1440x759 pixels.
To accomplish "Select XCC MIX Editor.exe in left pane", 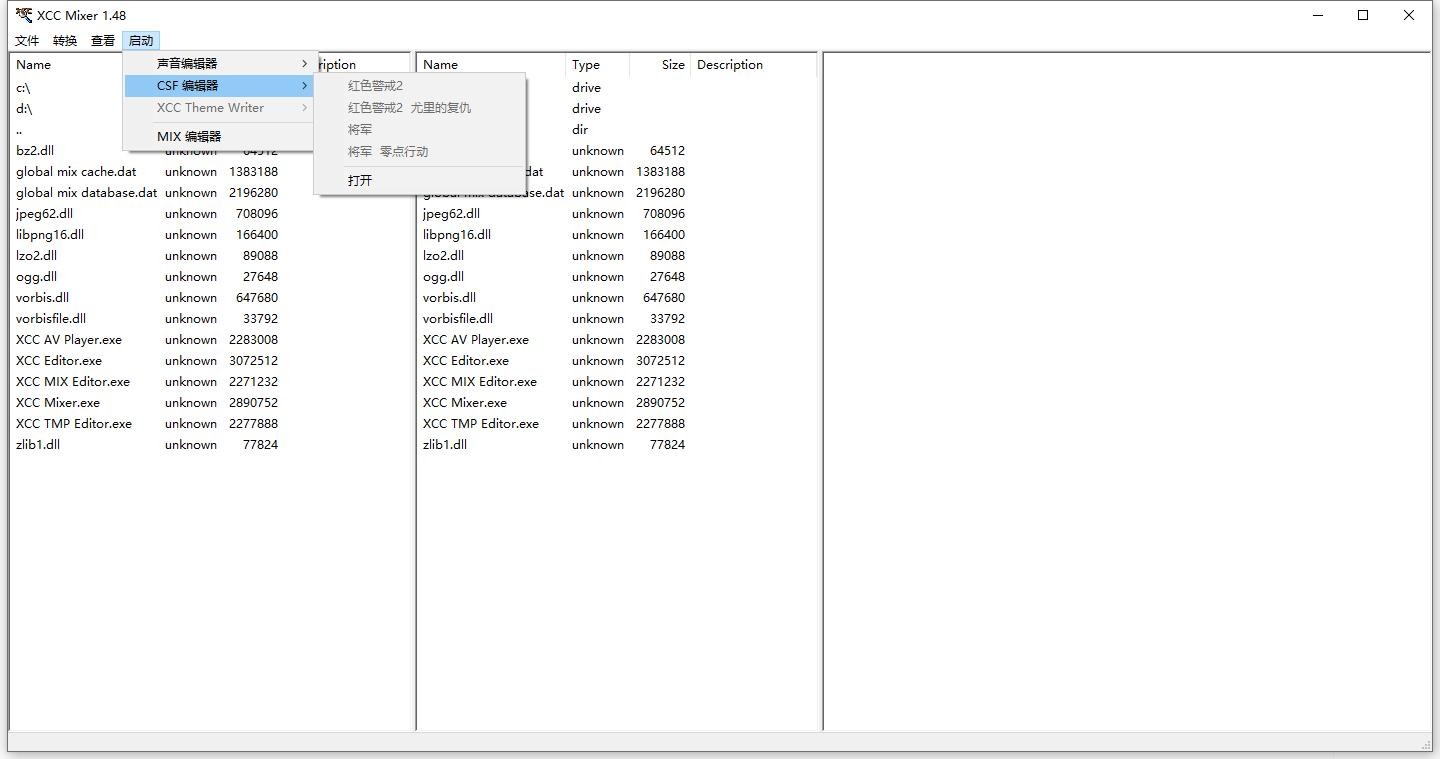I will (73, 381).
